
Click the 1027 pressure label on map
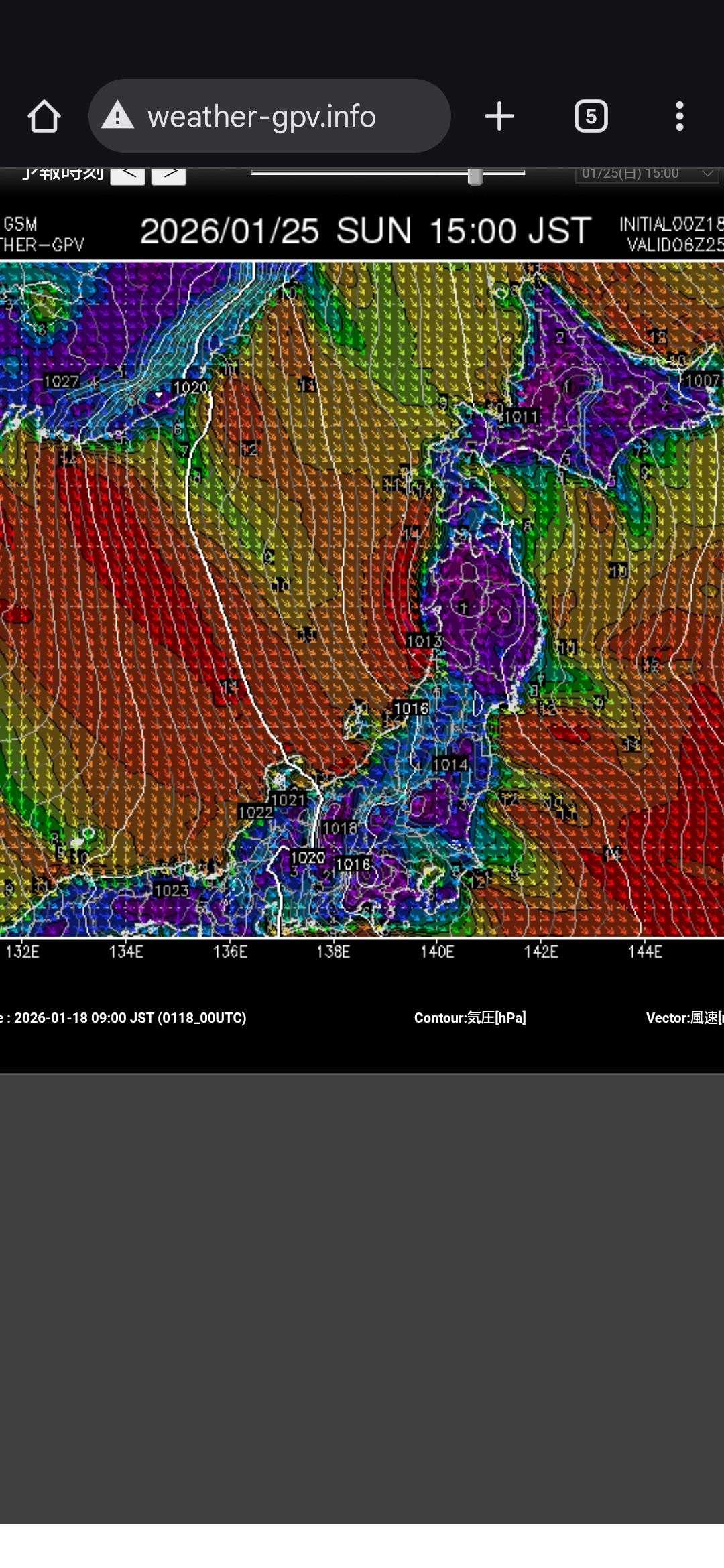[61, 382]
